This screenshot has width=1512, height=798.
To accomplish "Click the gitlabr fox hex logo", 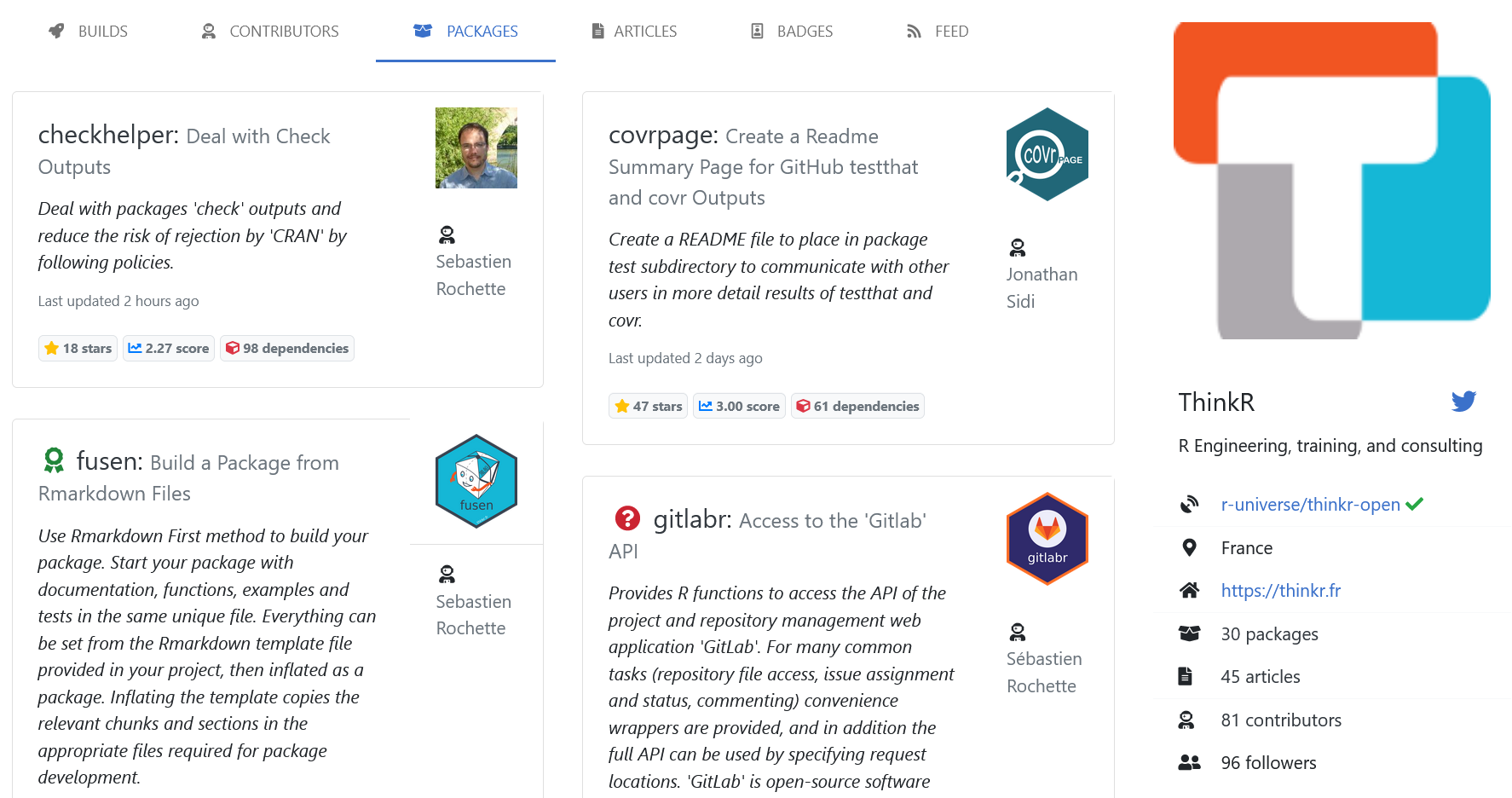I will [x=1047, y=539].
